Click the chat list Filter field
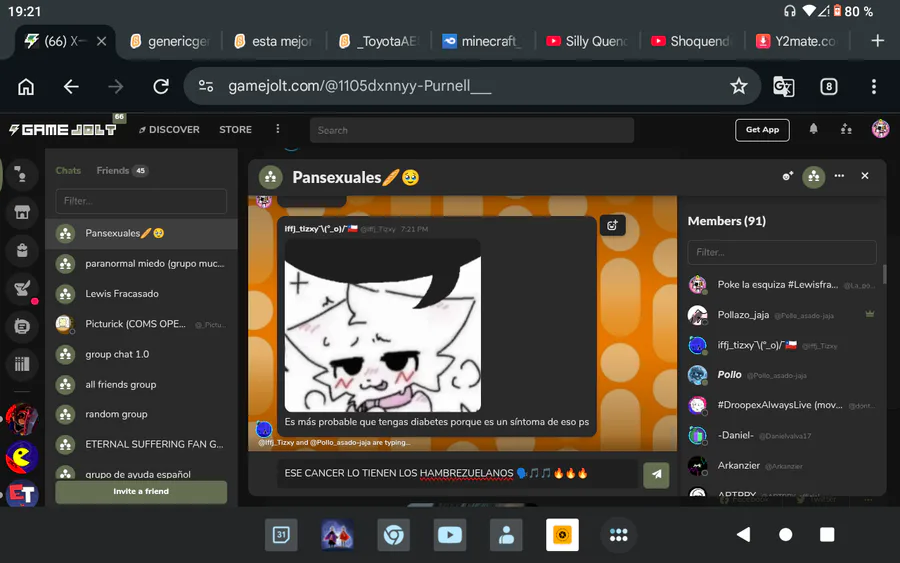900x563 pixels. click(x=141, y=201)
